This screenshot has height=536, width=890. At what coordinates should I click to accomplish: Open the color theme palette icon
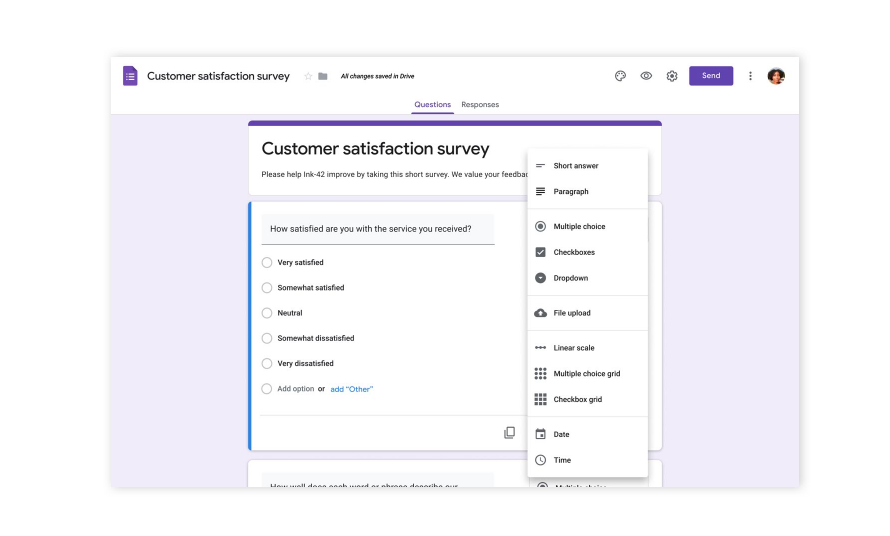(620, 76)
